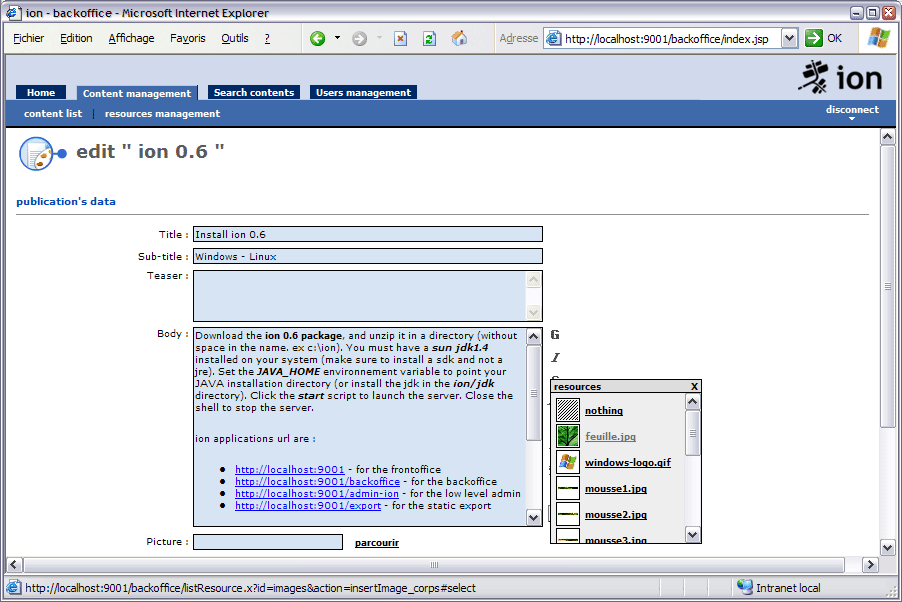Open the Edition menu
Screen dimensions: 902x602
pos(76,39)
